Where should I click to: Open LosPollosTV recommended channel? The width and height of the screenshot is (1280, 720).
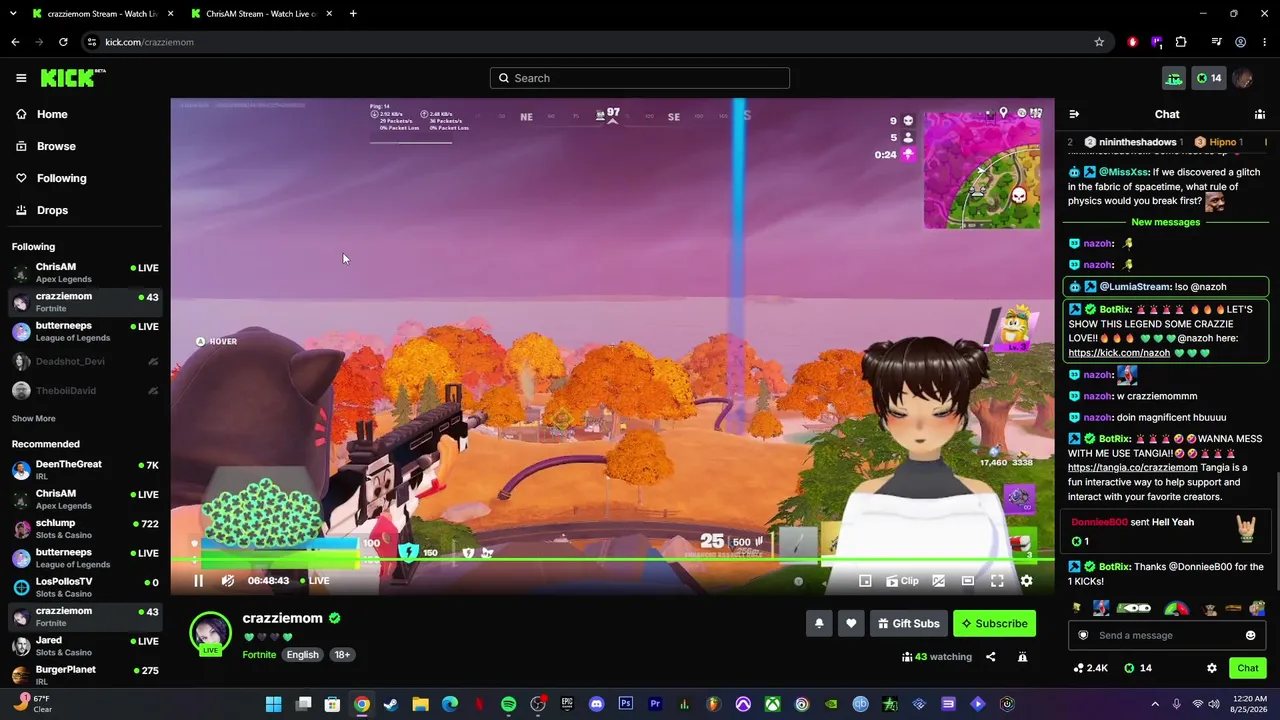tap(85, 587)
